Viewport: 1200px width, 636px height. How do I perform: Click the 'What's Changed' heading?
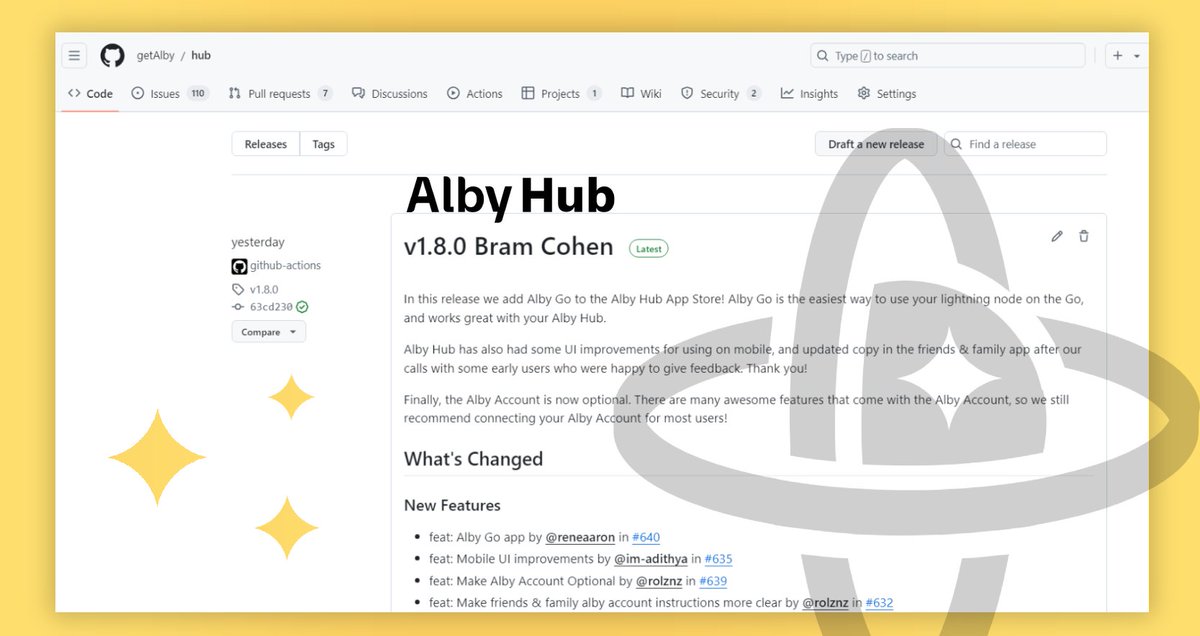(473, 459)
